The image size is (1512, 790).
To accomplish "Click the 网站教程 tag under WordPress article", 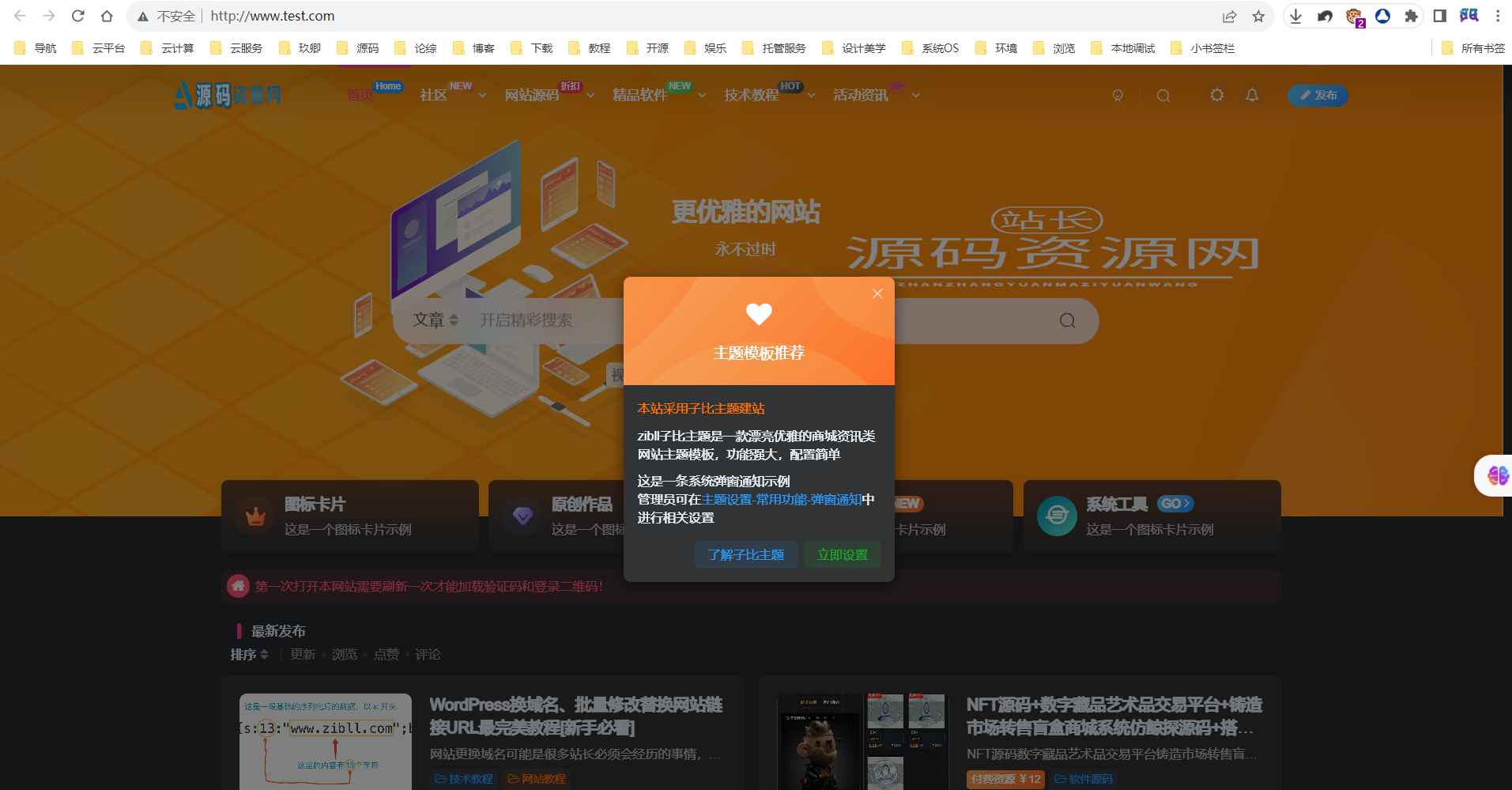I will click(537, 779).
